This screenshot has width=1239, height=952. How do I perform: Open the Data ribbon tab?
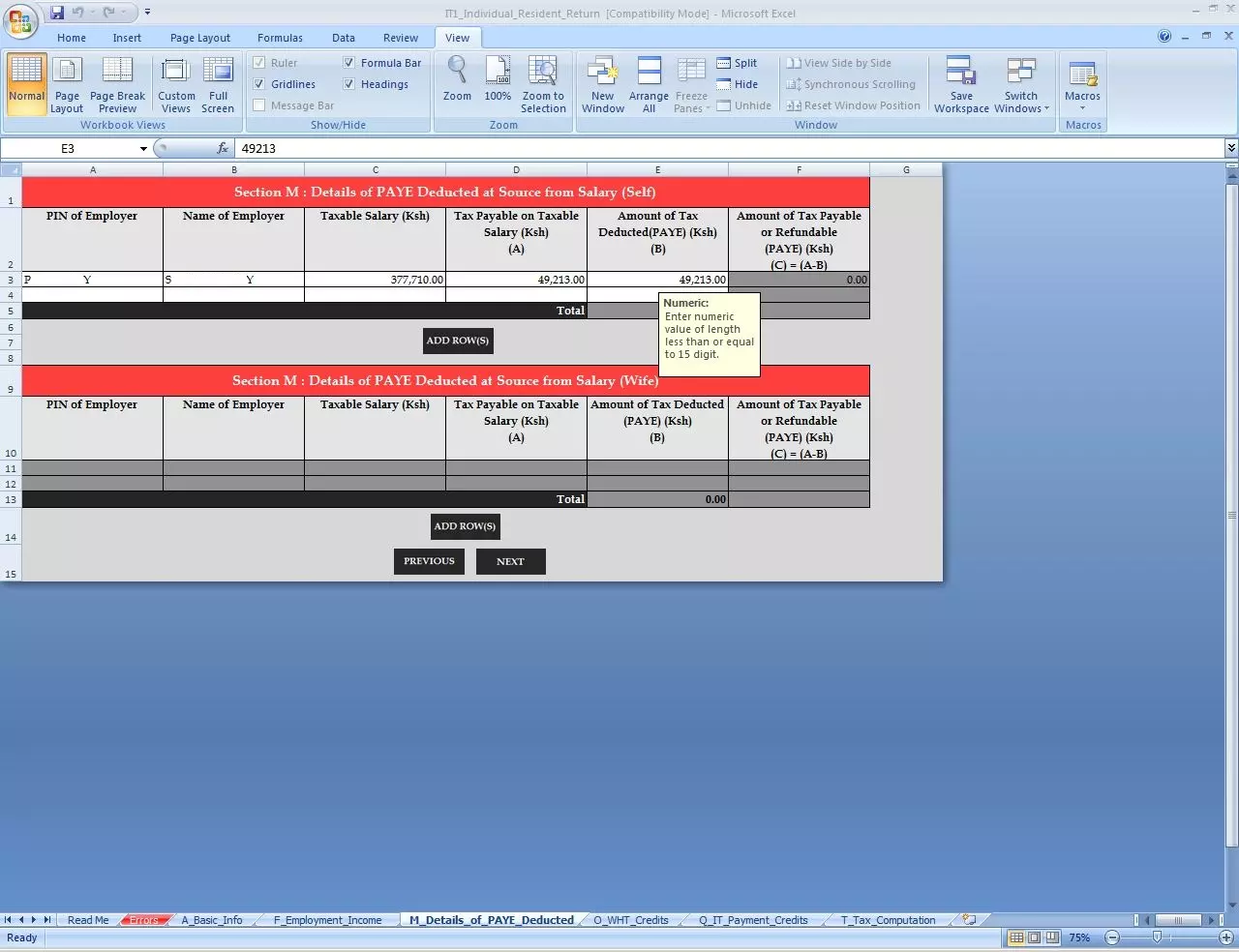point(344,38)
